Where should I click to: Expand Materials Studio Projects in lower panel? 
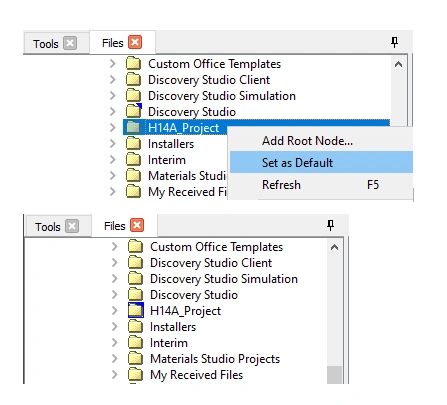tap(115, 358)
